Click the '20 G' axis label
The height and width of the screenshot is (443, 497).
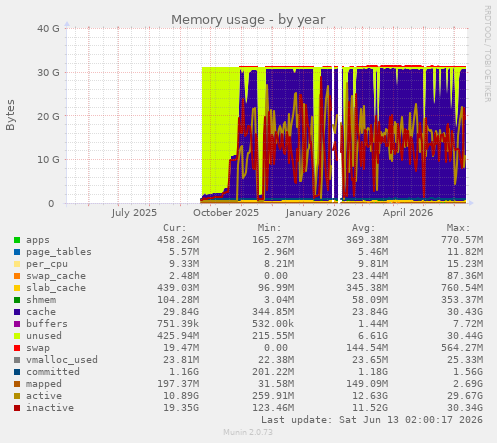48,116
